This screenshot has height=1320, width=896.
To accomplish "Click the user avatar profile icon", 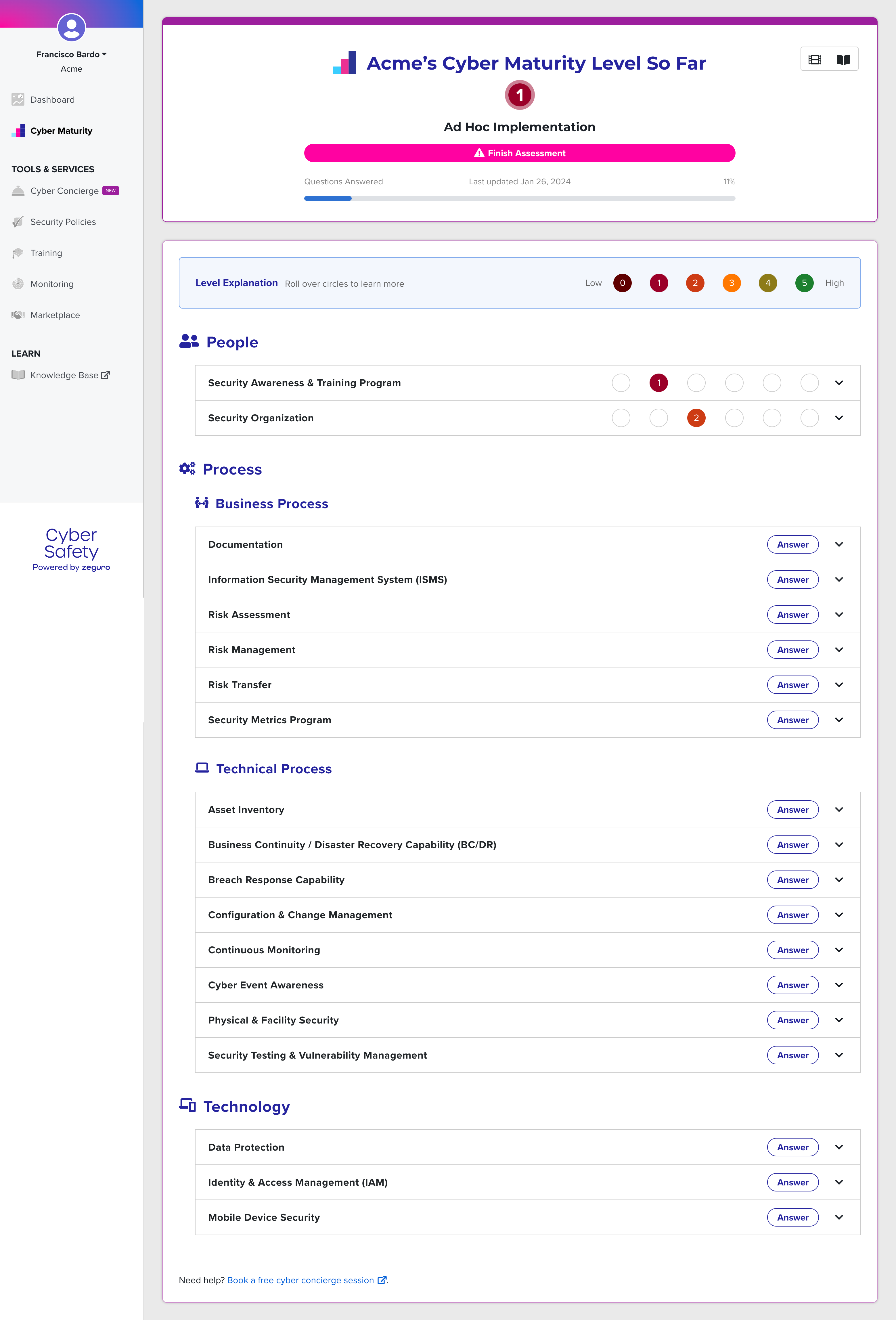I will pyautogui.click(x=72, y=27).
